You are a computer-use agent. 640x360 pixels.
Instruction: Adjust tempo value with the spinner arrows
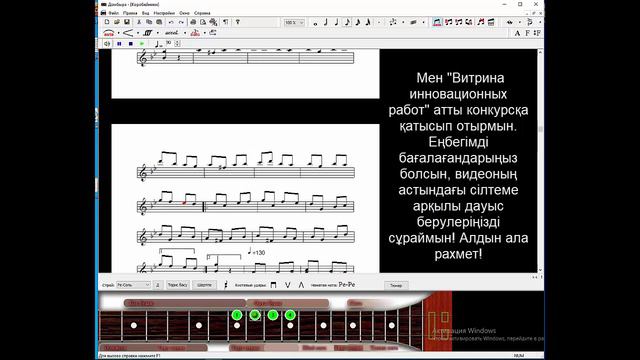click(x=178, y=43)
